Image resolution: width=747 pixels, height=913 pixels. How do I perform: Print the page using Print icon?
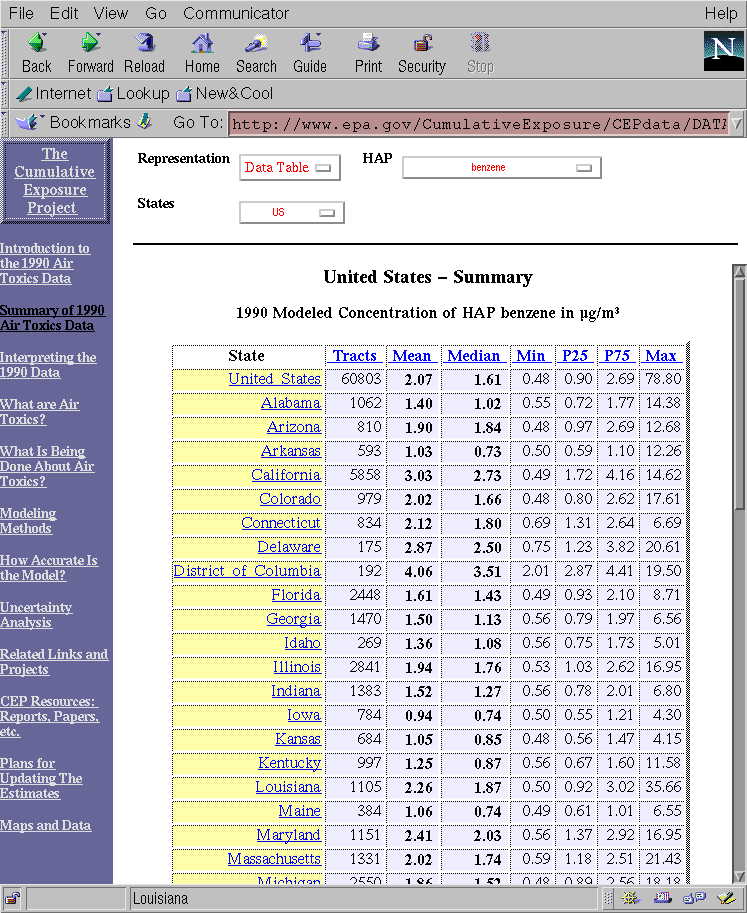pyautogui.click(x=368, y=44)
